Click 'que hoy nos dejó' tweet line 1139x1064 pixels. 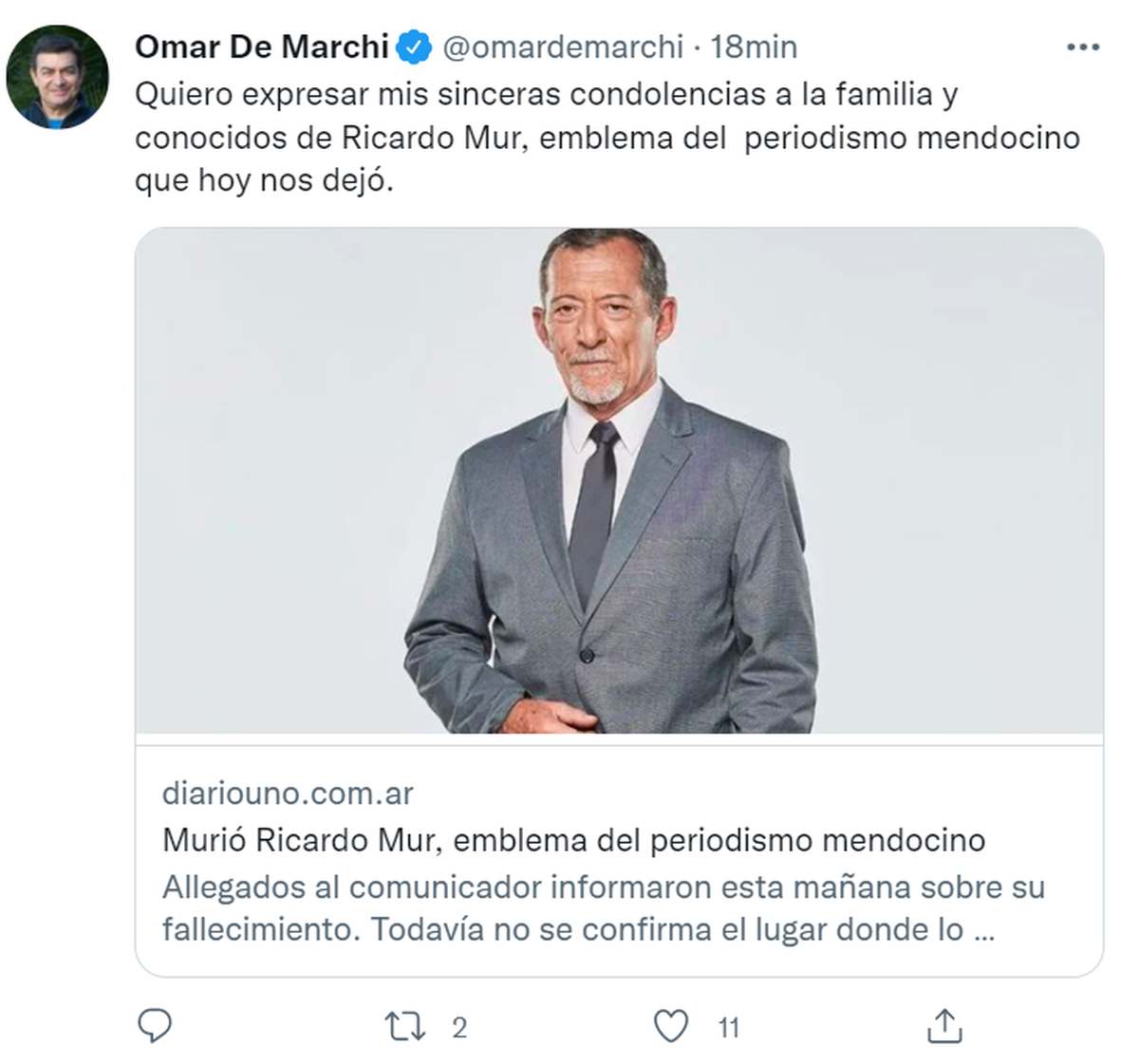click(x=264, y=180)
